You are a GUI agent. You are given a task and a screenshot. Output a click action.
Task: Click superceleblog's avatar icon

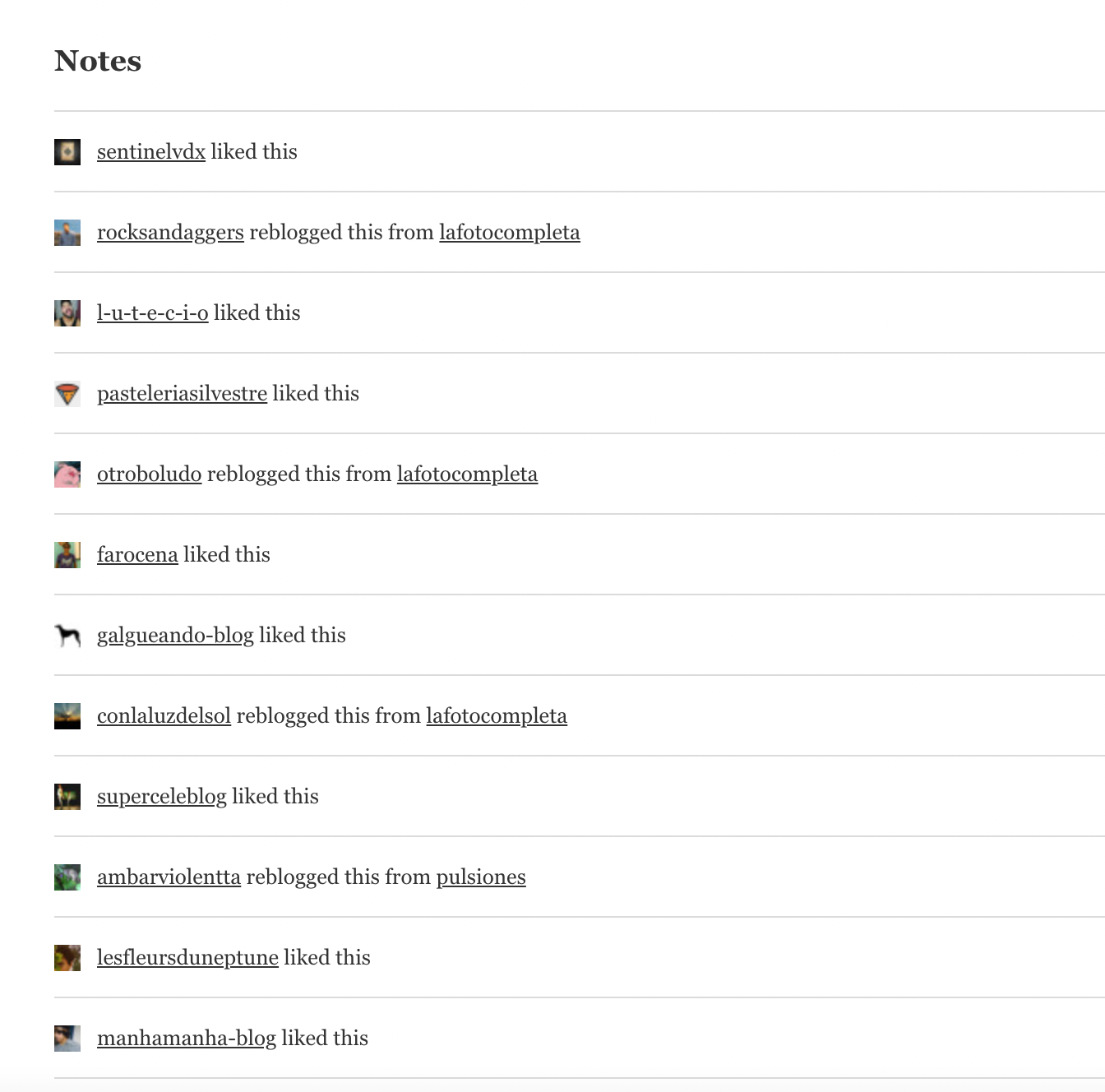pyautogui.click(x=67, y=797)
